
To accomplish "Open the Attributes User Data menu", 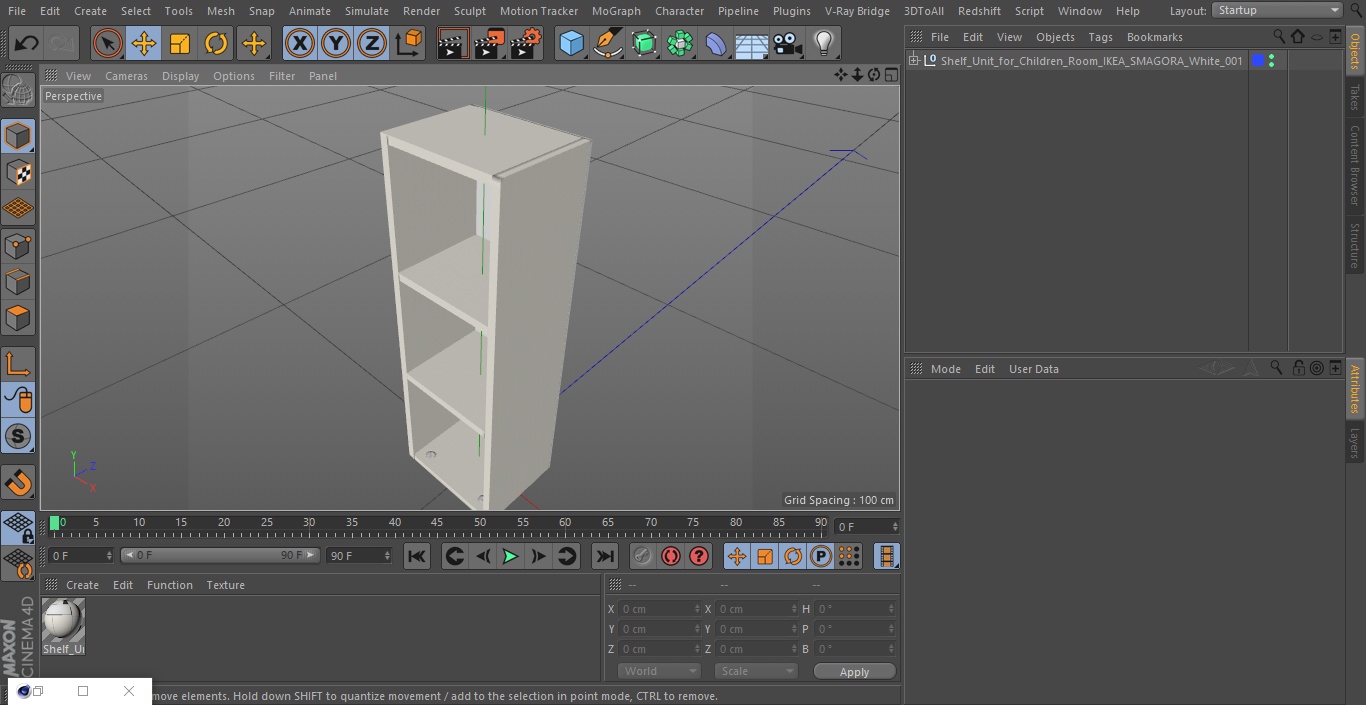I will 1033,369.
